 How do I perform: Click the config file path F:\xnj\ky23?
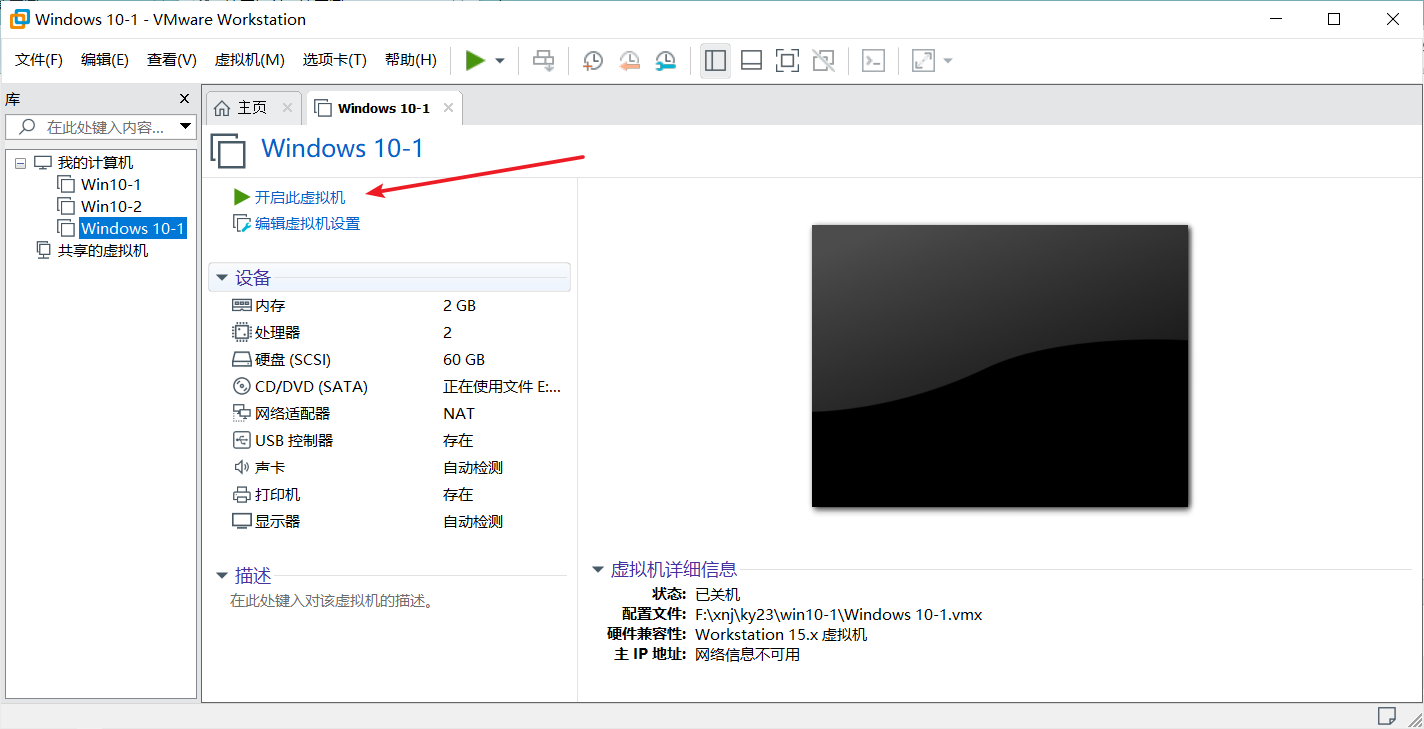pos(839,614)
